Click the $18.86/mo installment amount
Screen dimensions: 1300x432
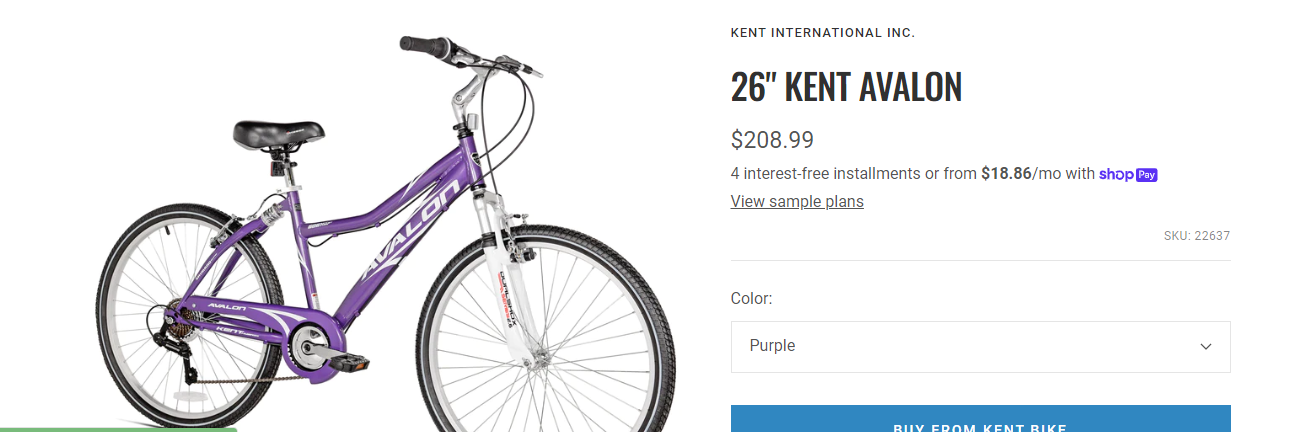pyautogui.click(x=1006, y=174)
